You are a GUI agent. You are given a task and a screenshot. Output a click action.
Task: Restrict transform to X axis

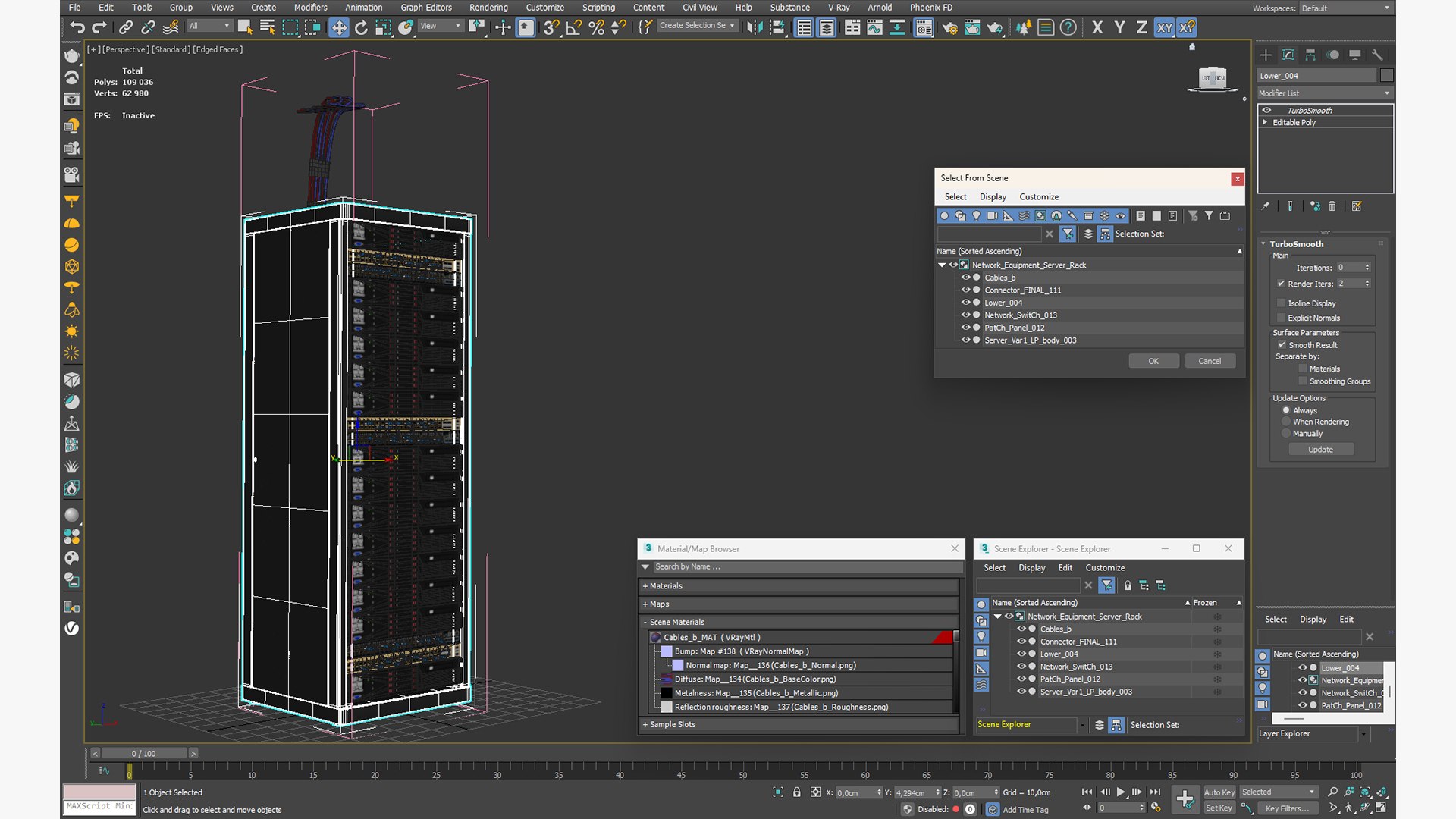pyautogui.click(x=1097, y=27)
